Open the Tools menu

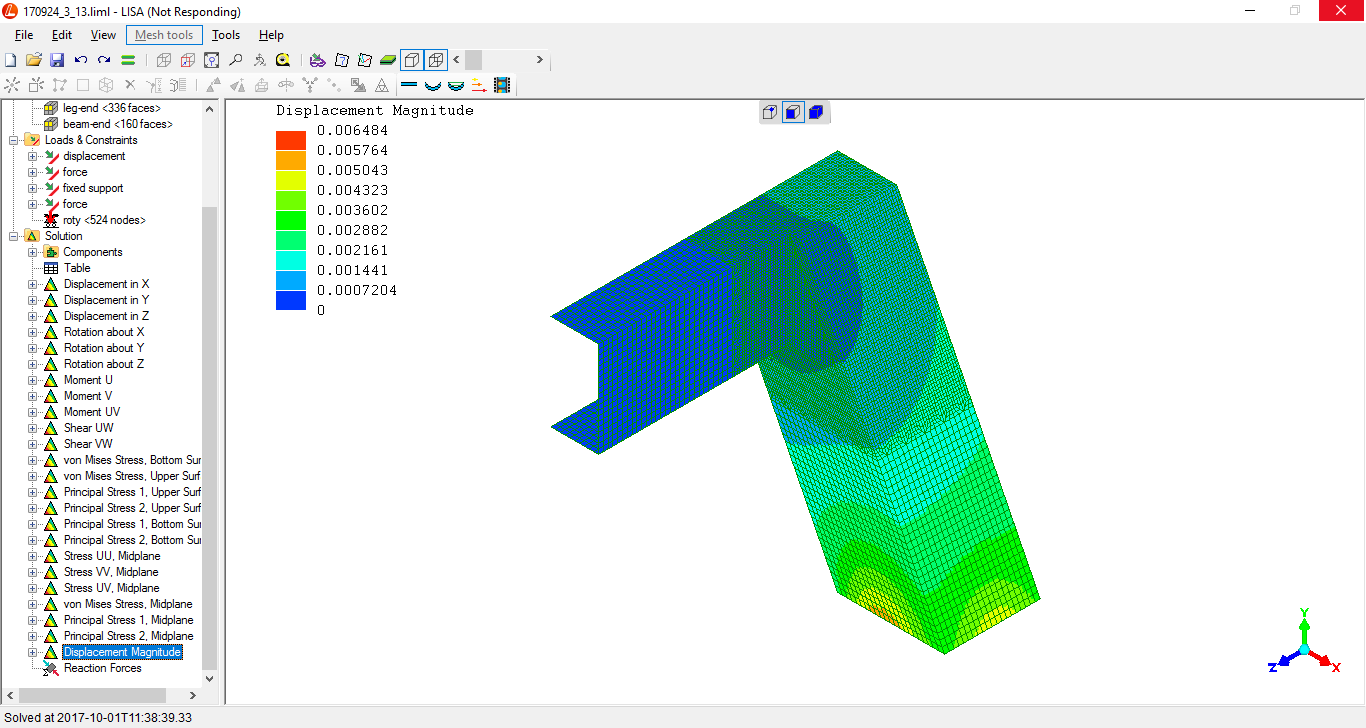pyautogui.click(x=226, y=35)
